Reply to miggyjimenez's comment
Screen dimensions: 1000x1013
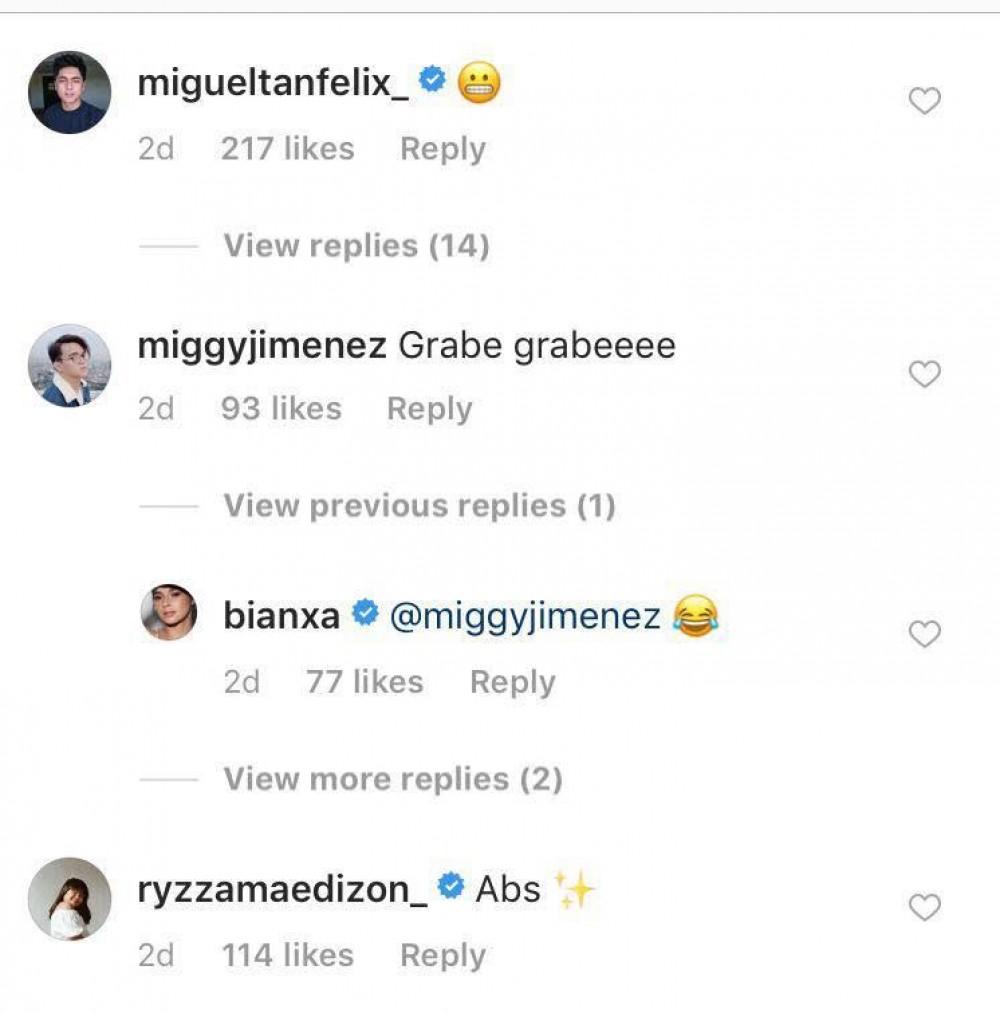point(429,409)
